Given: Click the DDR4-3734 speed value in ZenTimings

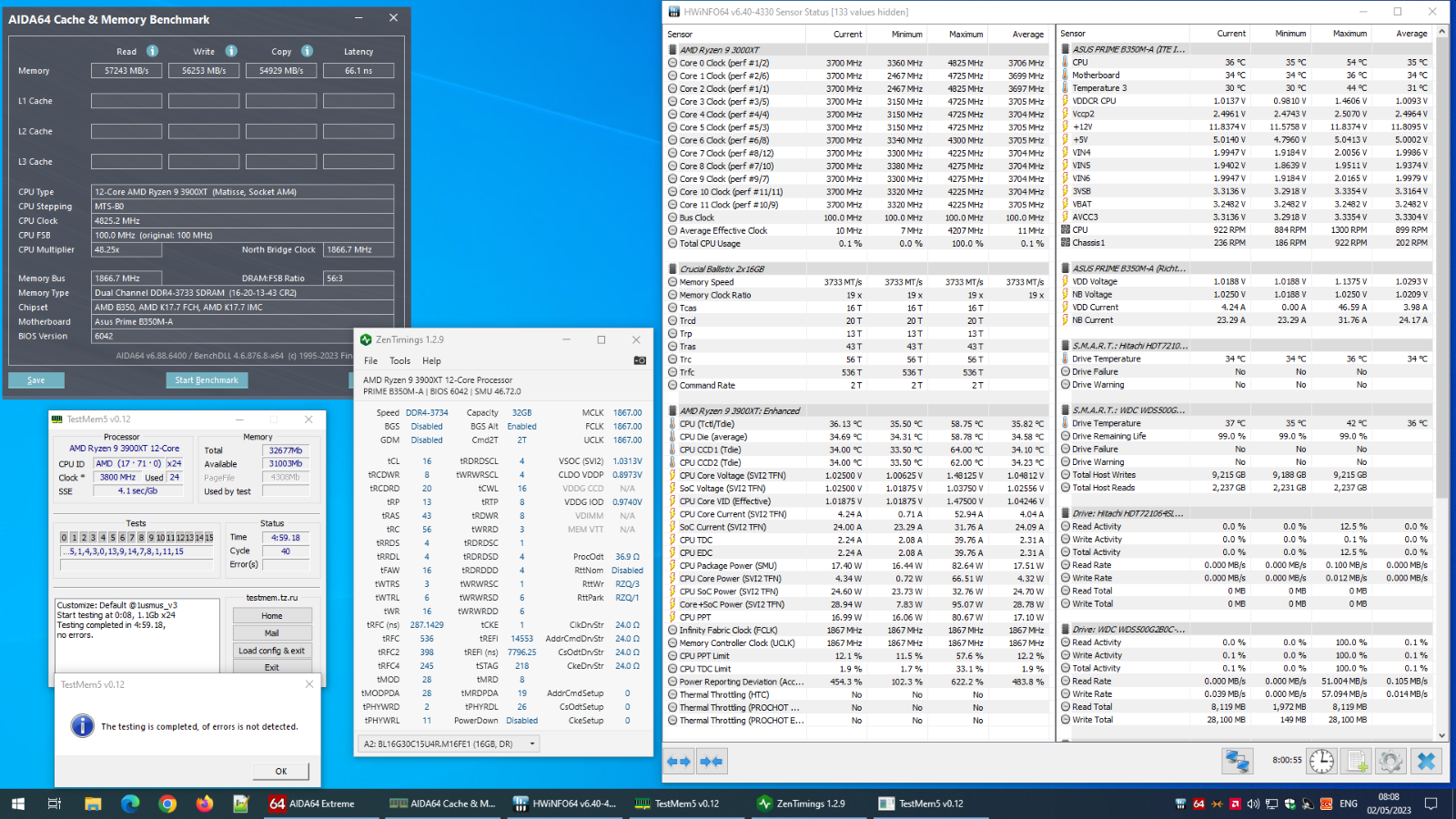Looking at the screenshot, I should click(x=427, y=413).
